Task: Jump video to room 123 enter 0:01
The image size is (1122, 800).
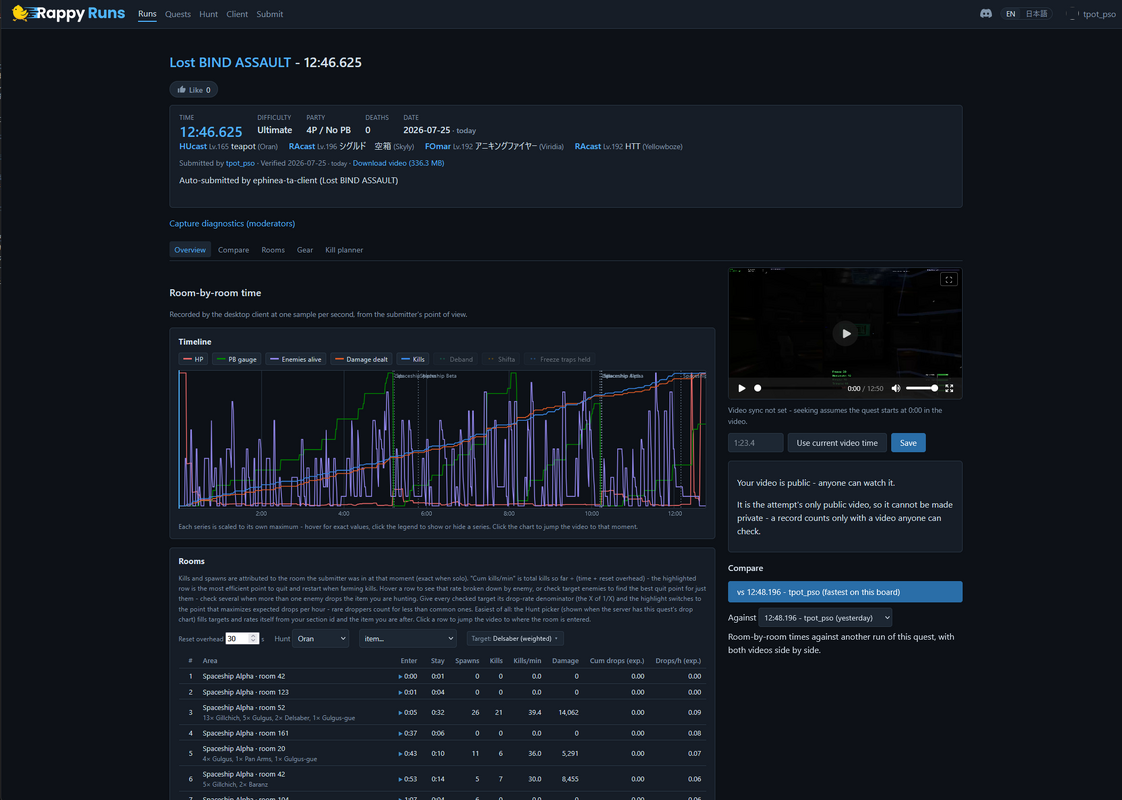Action: [408, 692]
